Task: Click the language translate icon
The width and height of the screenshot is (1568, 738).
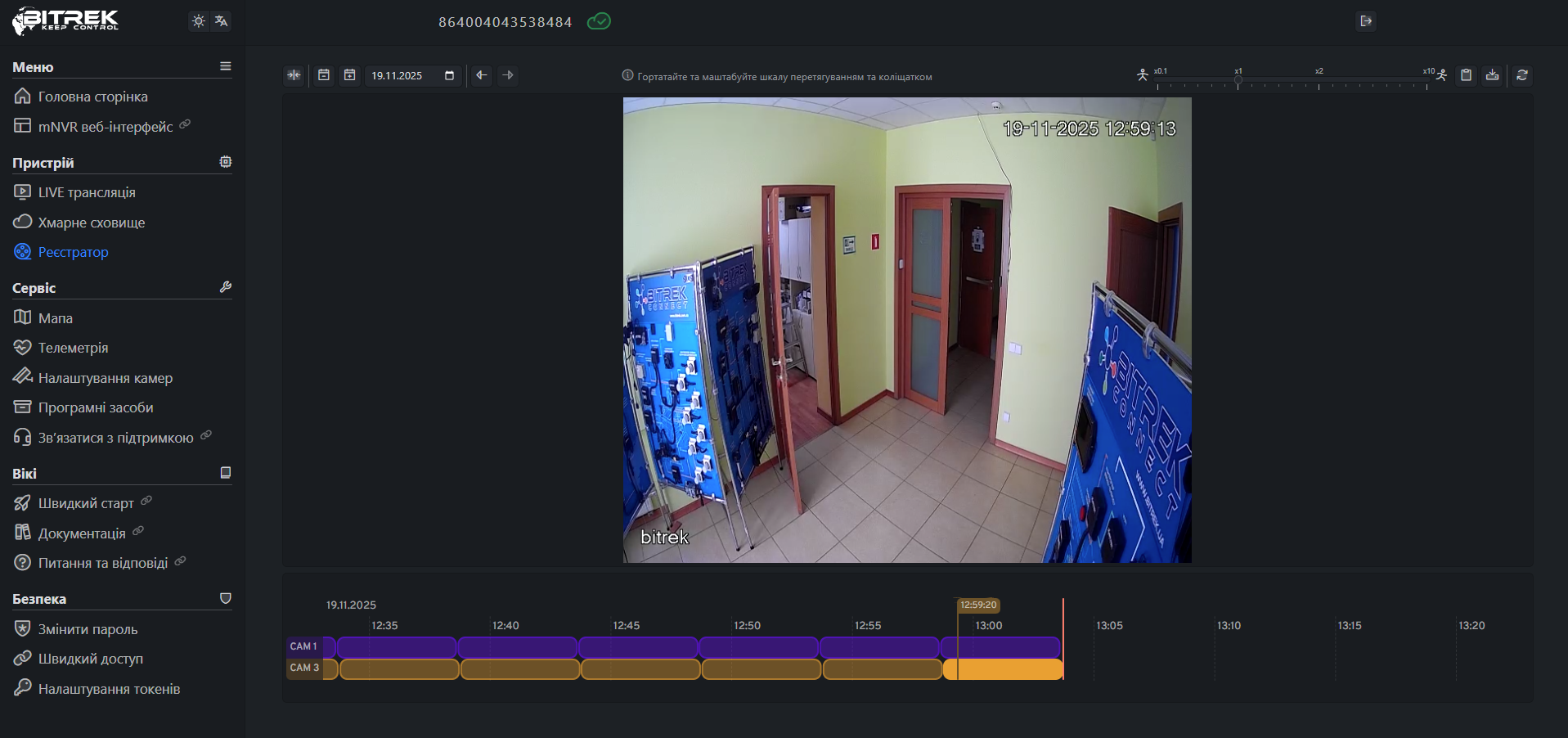Action: pyautogui.click(x=221, y=21)
